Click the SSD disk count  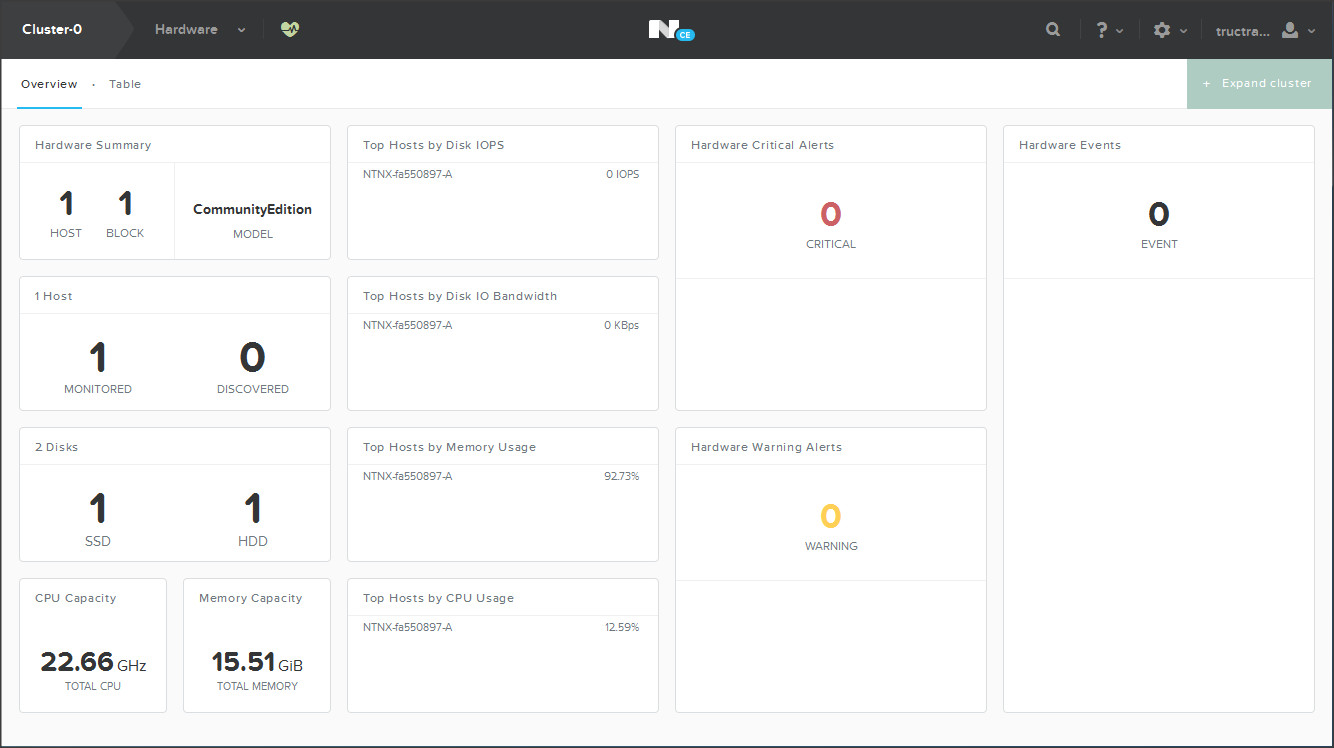coord(97,509)
